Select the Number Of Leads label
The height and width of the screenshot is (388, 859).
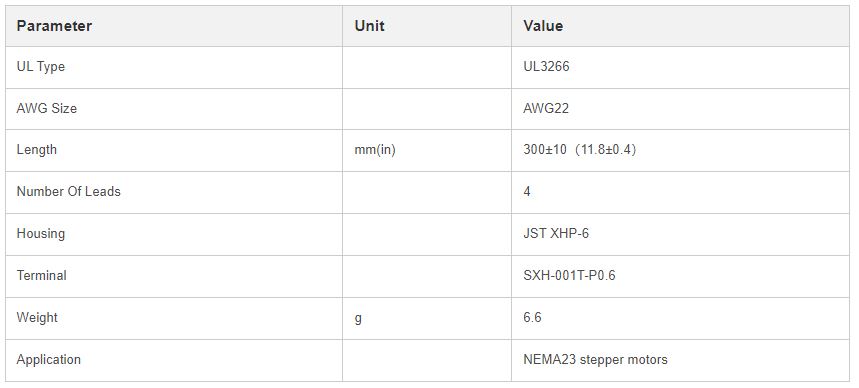pos(68,192)
